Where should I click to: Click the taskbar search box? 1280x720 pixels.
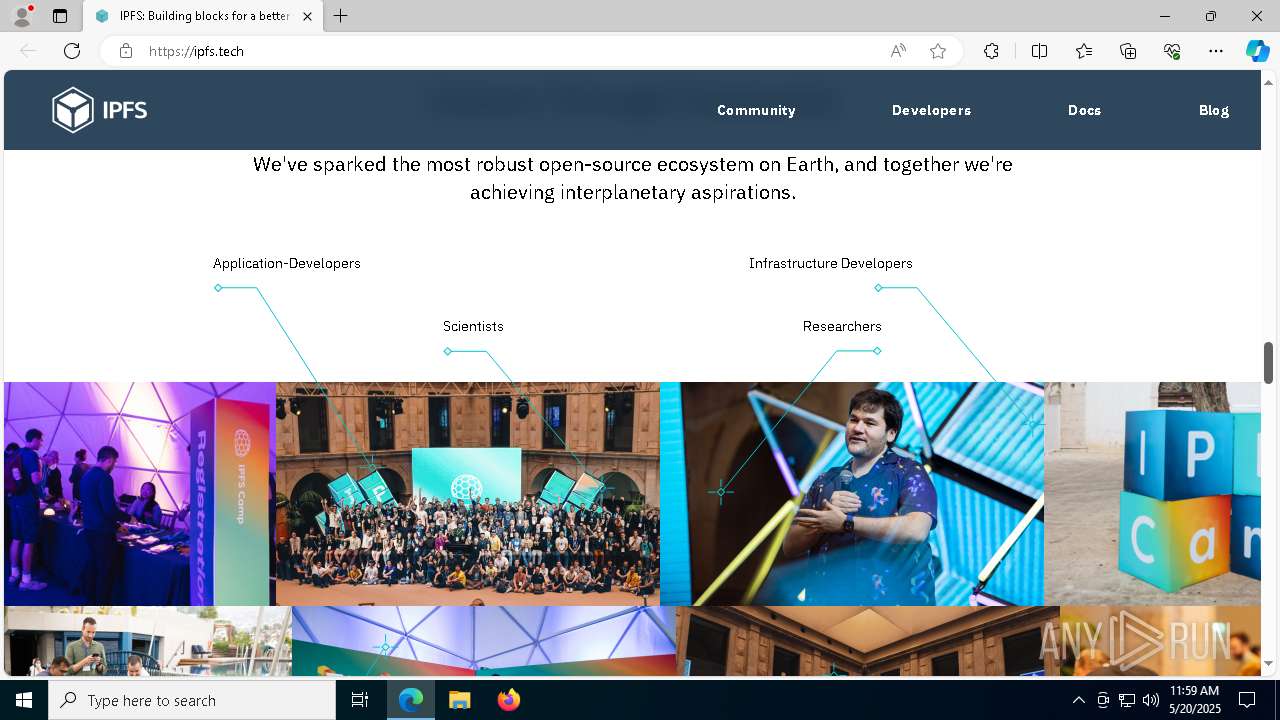point(192,700)
